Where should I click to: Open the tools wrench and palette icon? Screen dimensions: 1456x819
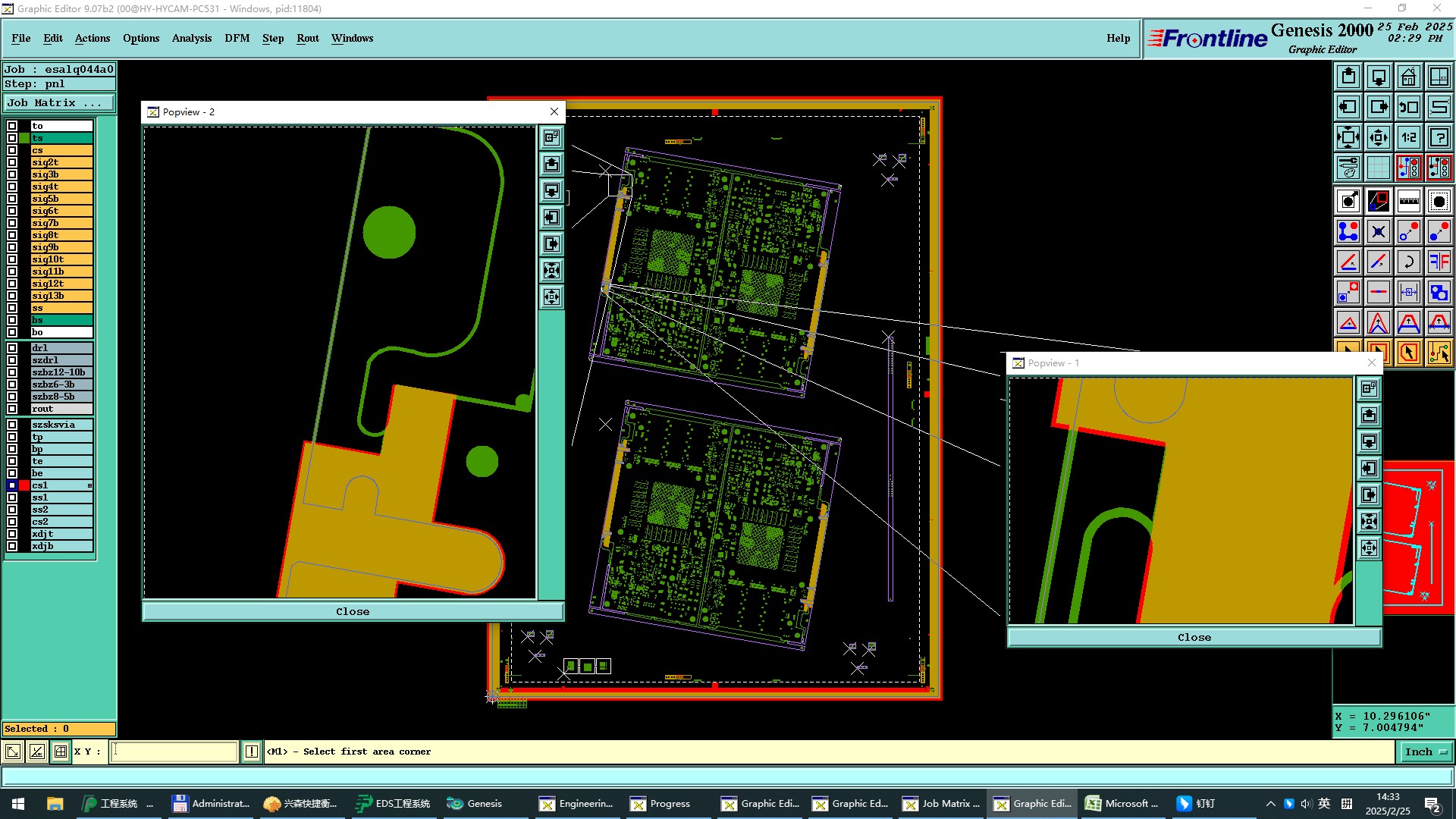(1348, 168)
